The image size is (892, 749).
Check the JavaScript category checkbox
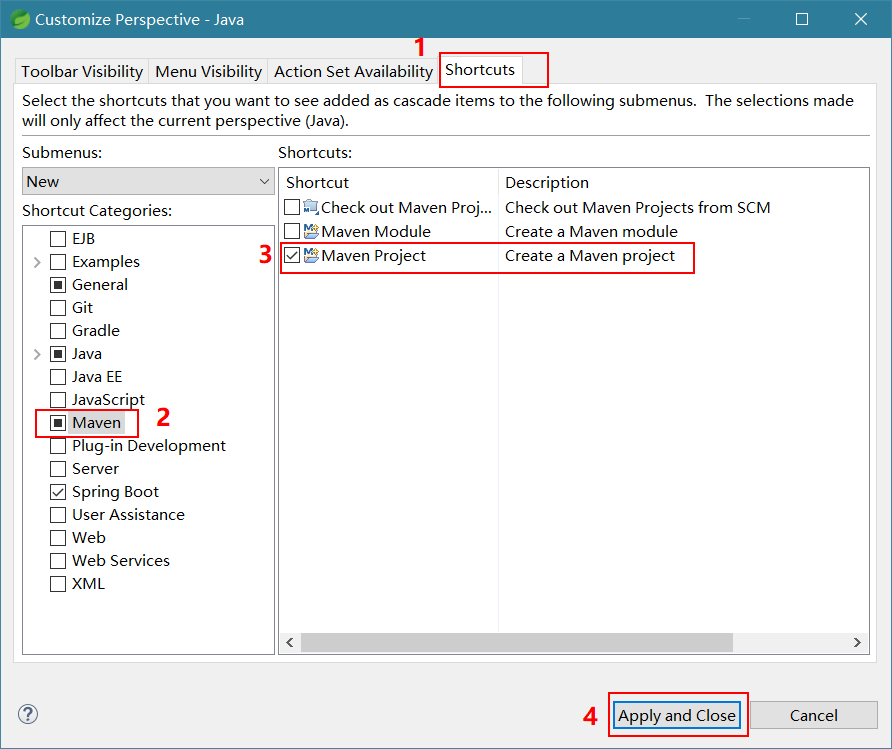coord(58,400)
